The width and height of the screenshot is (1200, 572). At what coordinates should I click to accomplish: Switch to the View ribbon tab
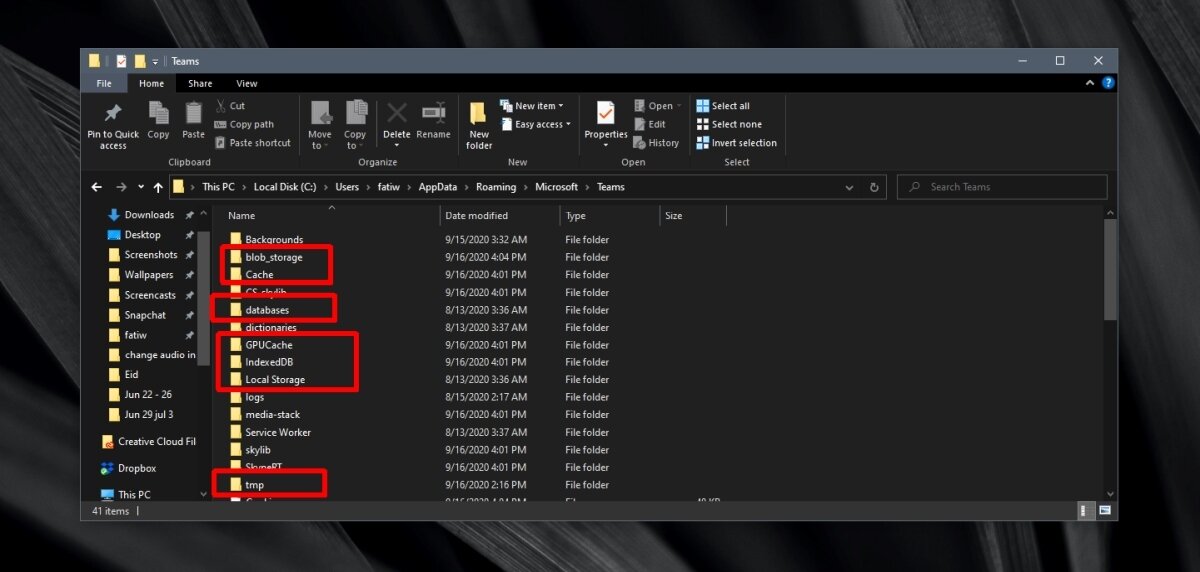(247, 84)
